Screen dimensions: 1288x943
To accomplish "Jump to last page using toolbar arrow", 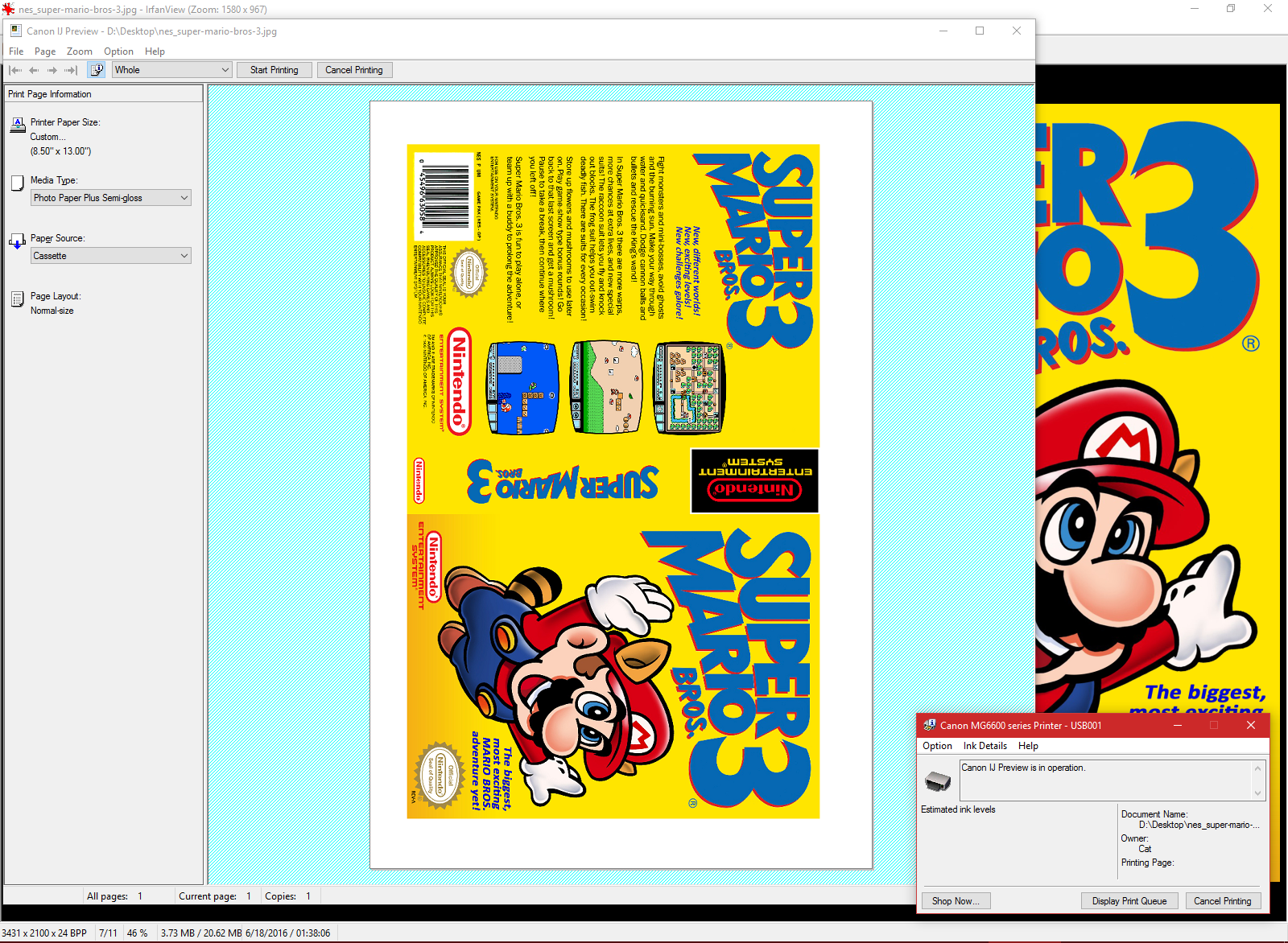I will pyautogui.click(x=71, y=70).
